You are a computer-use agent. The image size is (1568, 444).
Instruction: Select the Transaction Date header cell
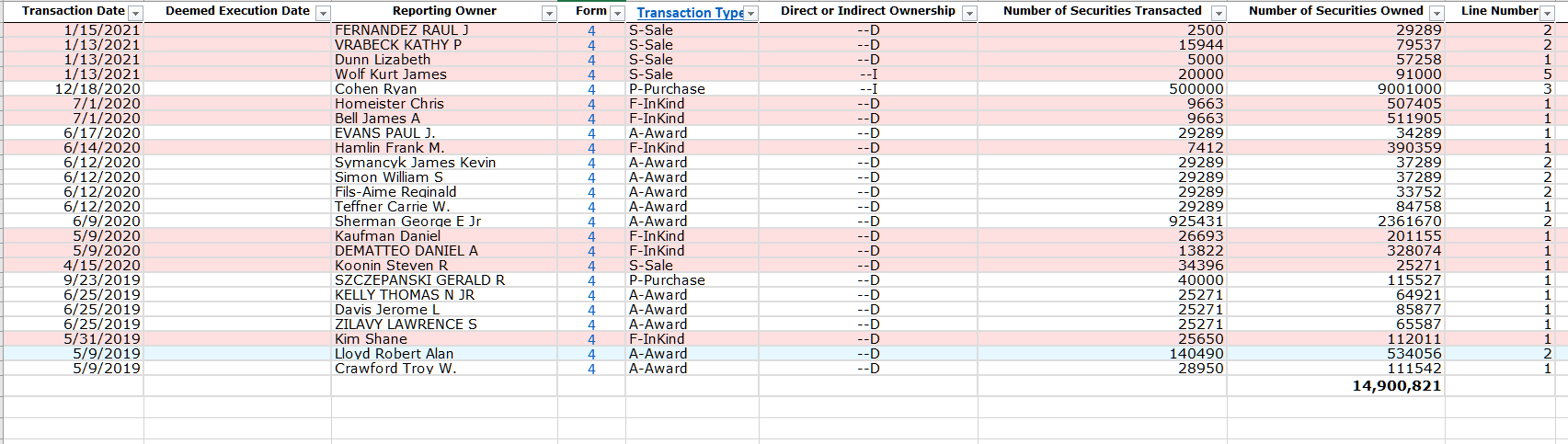[74, 12]
